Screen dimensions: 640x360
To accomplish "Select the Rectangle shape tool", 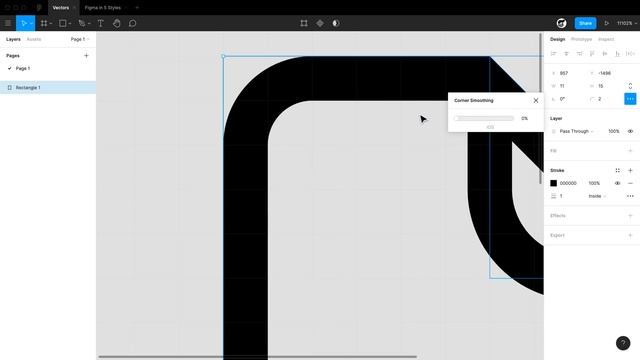I will 63,23.
